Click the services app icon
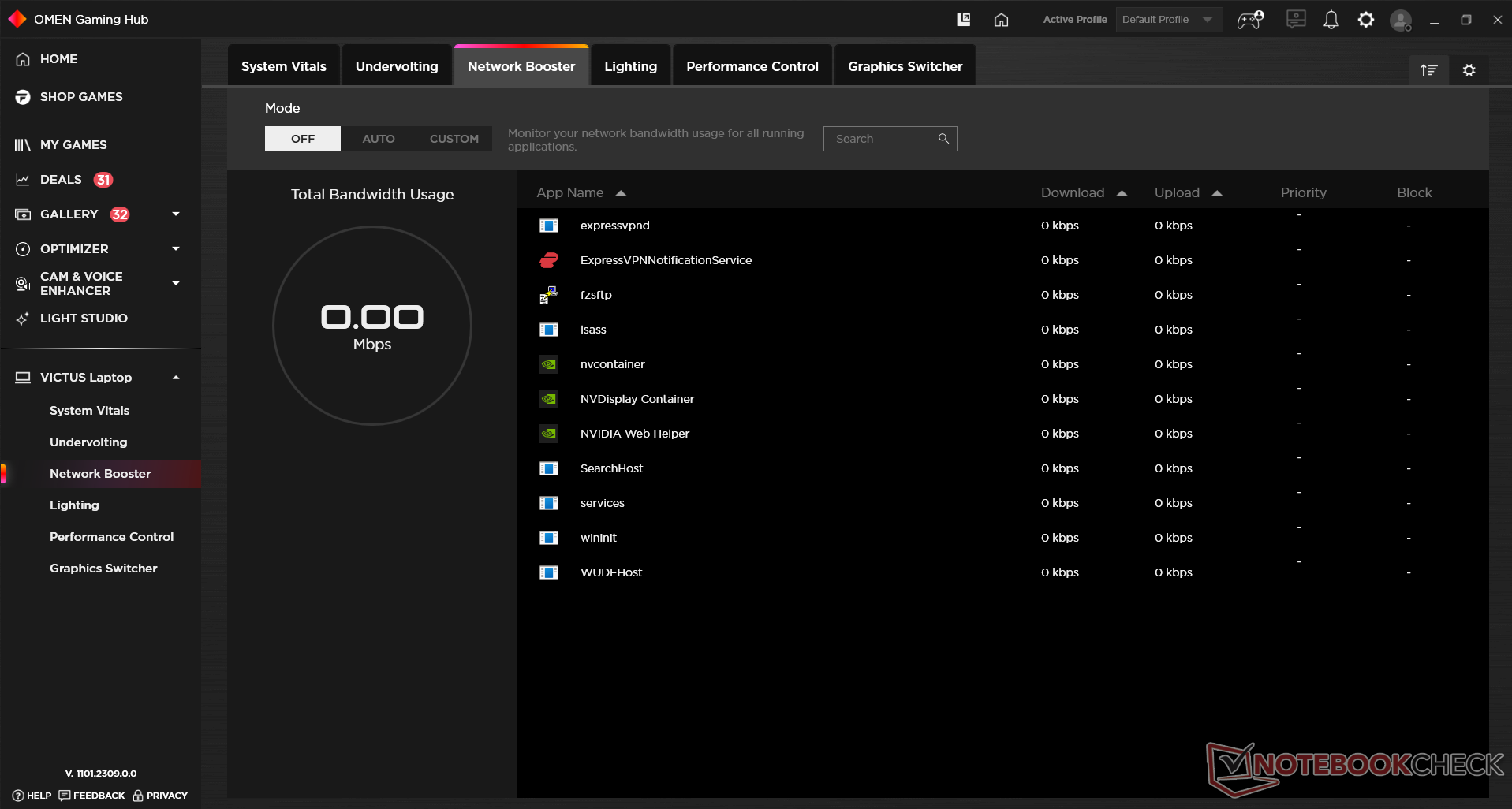This screenshot has width=1512, height=809. click(x=549, y=503)
